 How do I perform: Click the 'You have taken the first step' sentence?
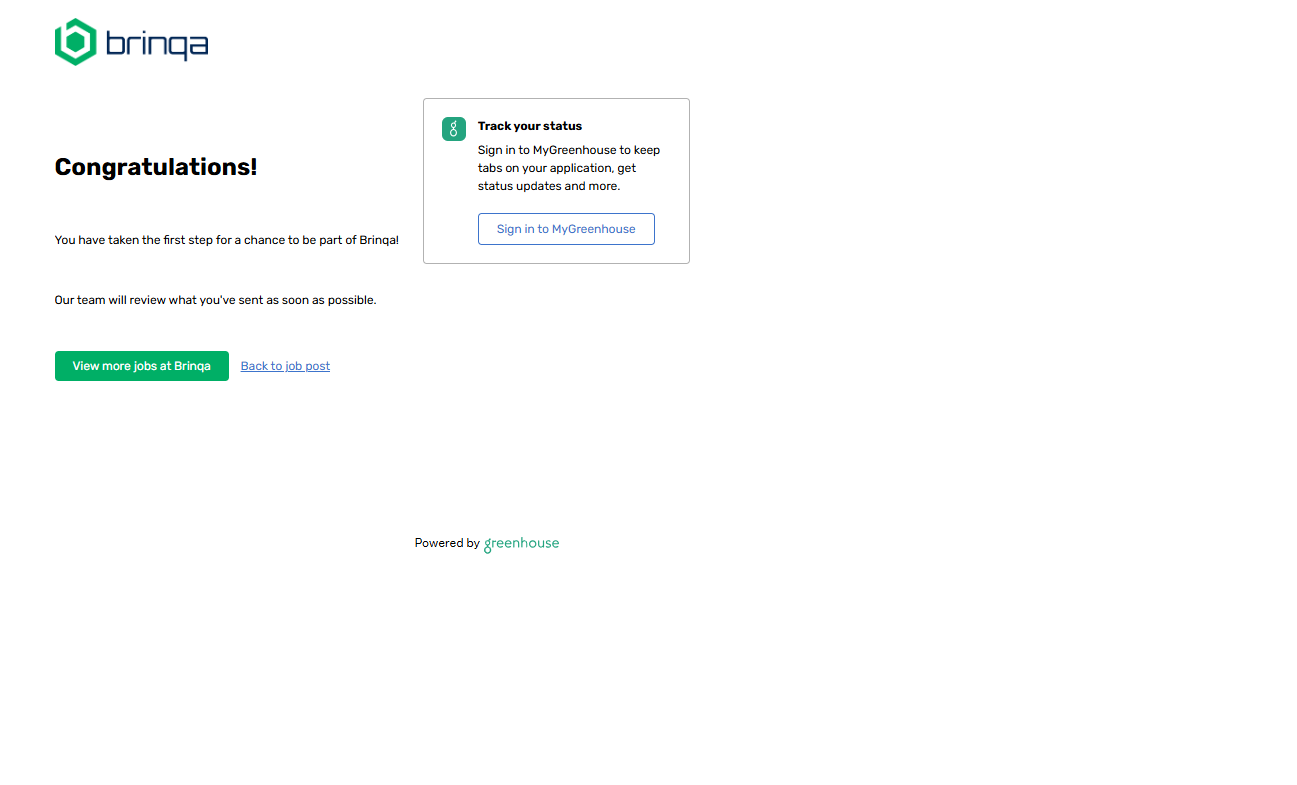[226, 240]
